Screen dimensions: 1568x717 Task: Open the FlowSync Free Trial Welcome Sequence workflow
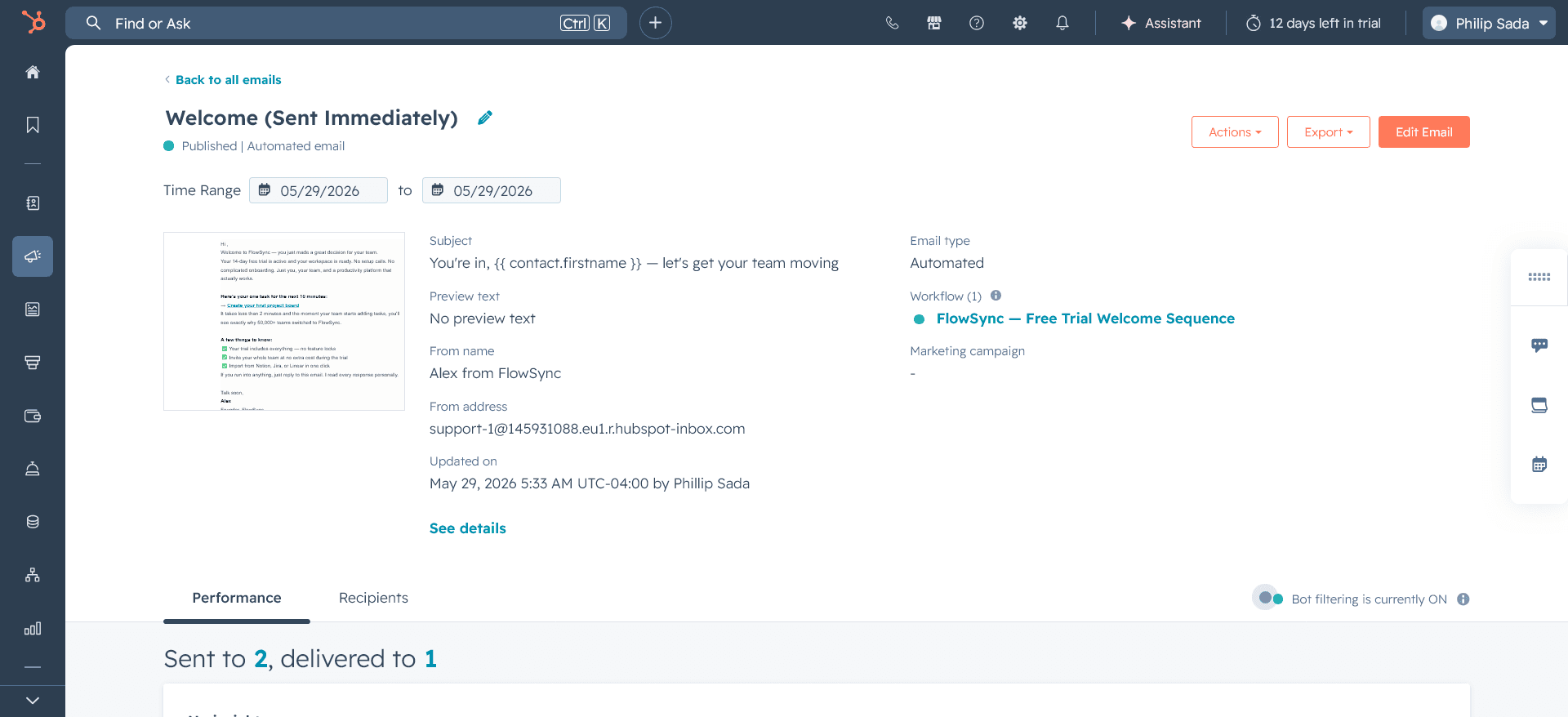(x=1085, y=318)
